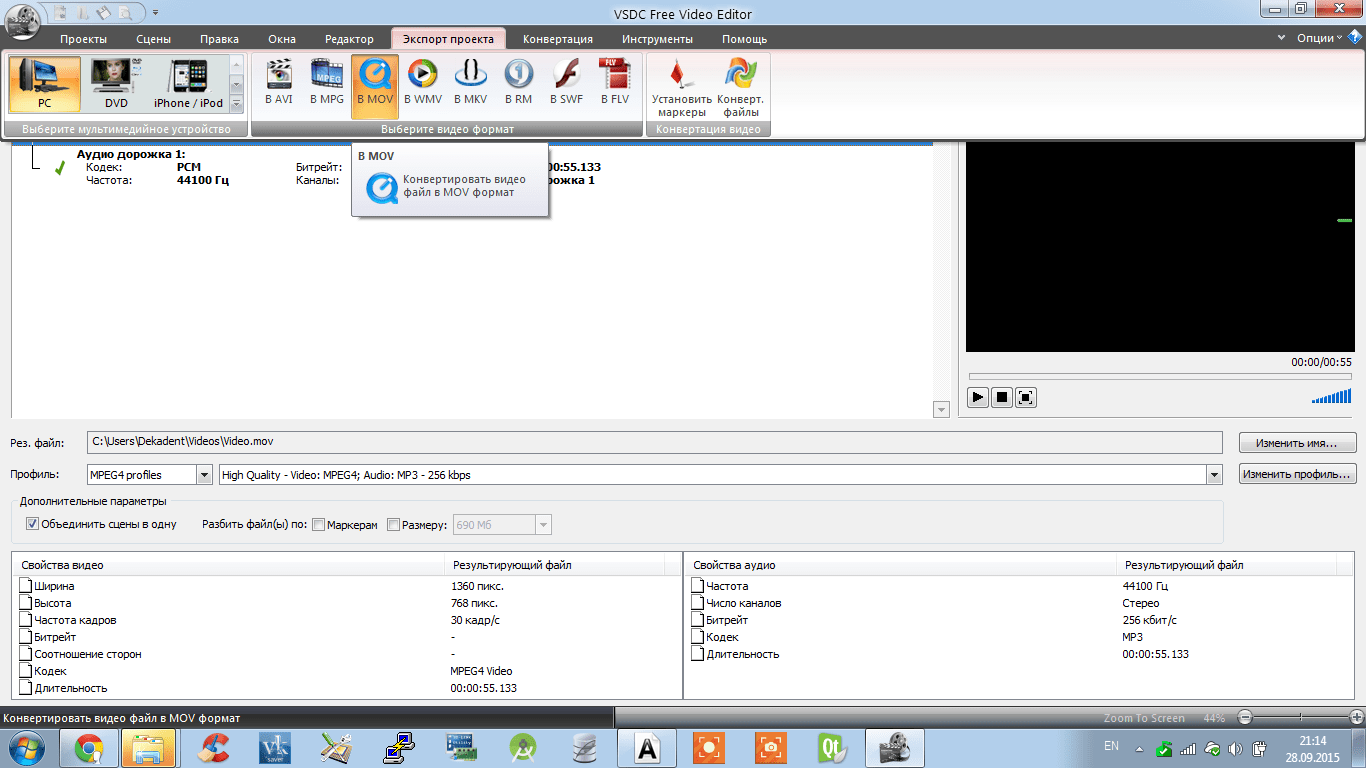Open the Tools ribbon tab
The width and height of the screenshot is (1366, 768).
coord(657,39)
